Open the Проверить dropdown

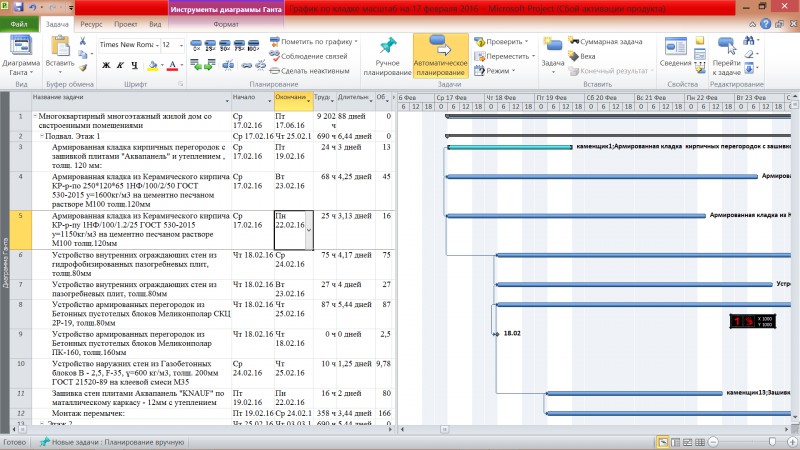click(501, 41)
